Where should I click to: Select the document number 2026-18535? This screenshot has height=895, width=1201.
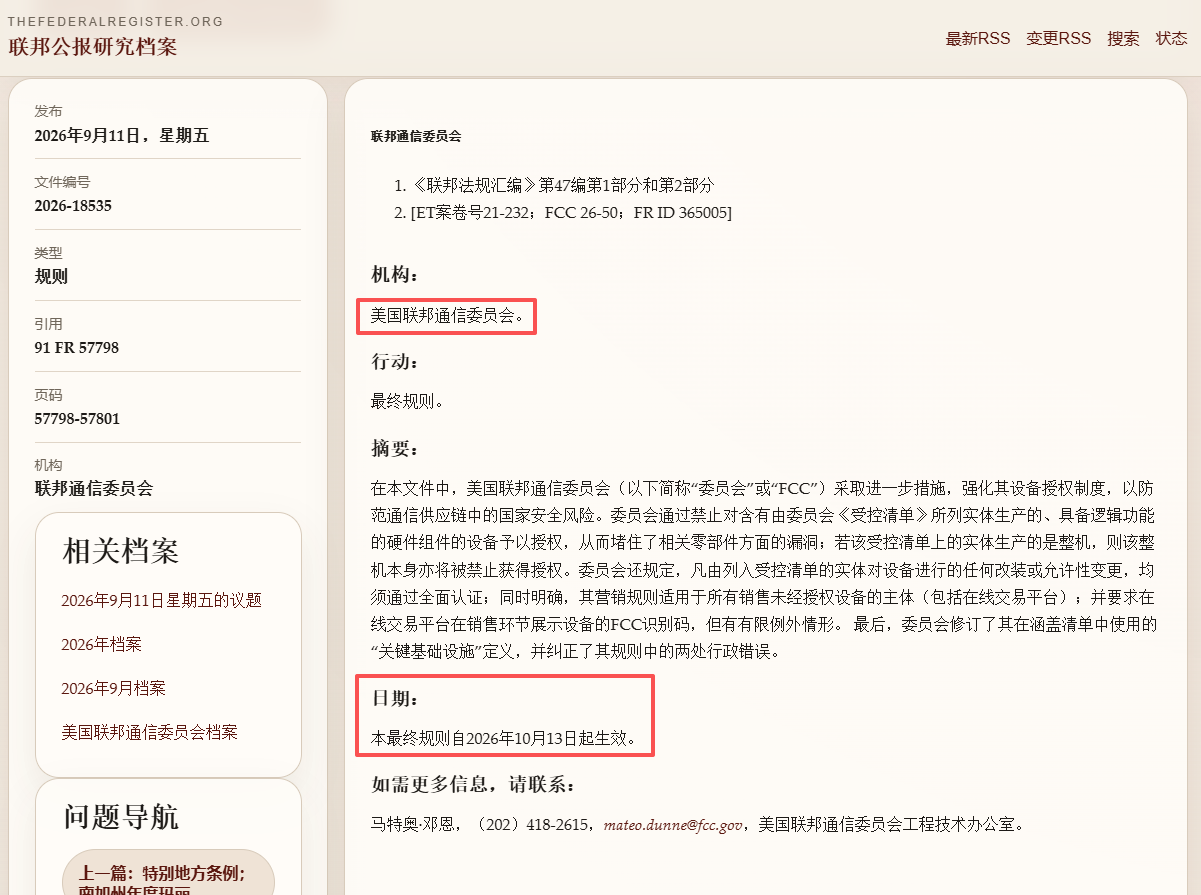(73, 206)
